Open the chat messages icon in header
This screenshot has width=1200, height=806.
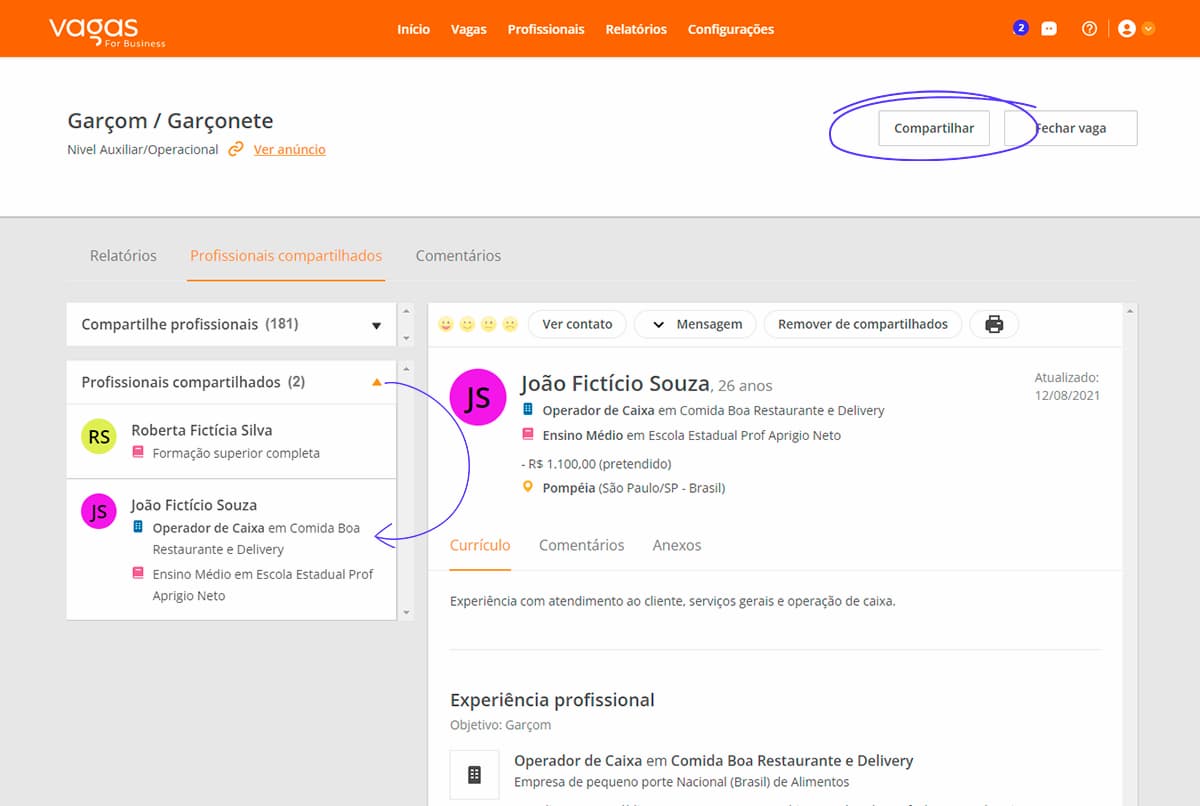click(x=1049, y=29)
